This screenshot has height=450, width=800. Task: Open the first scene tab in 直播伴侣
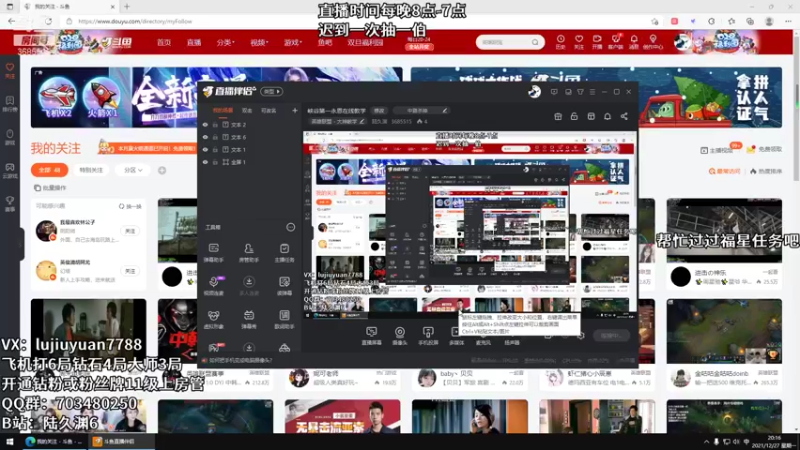click(222, 110)
